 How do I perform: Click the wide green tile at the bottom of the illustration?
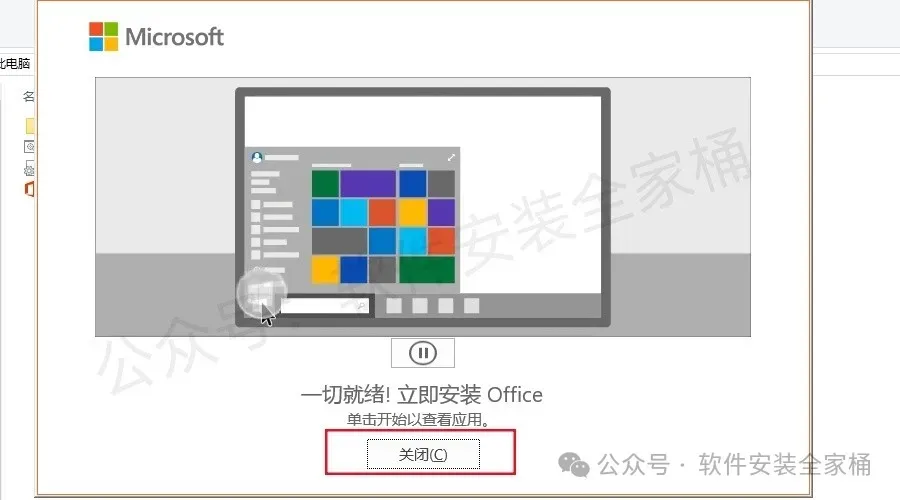(427, 270)
